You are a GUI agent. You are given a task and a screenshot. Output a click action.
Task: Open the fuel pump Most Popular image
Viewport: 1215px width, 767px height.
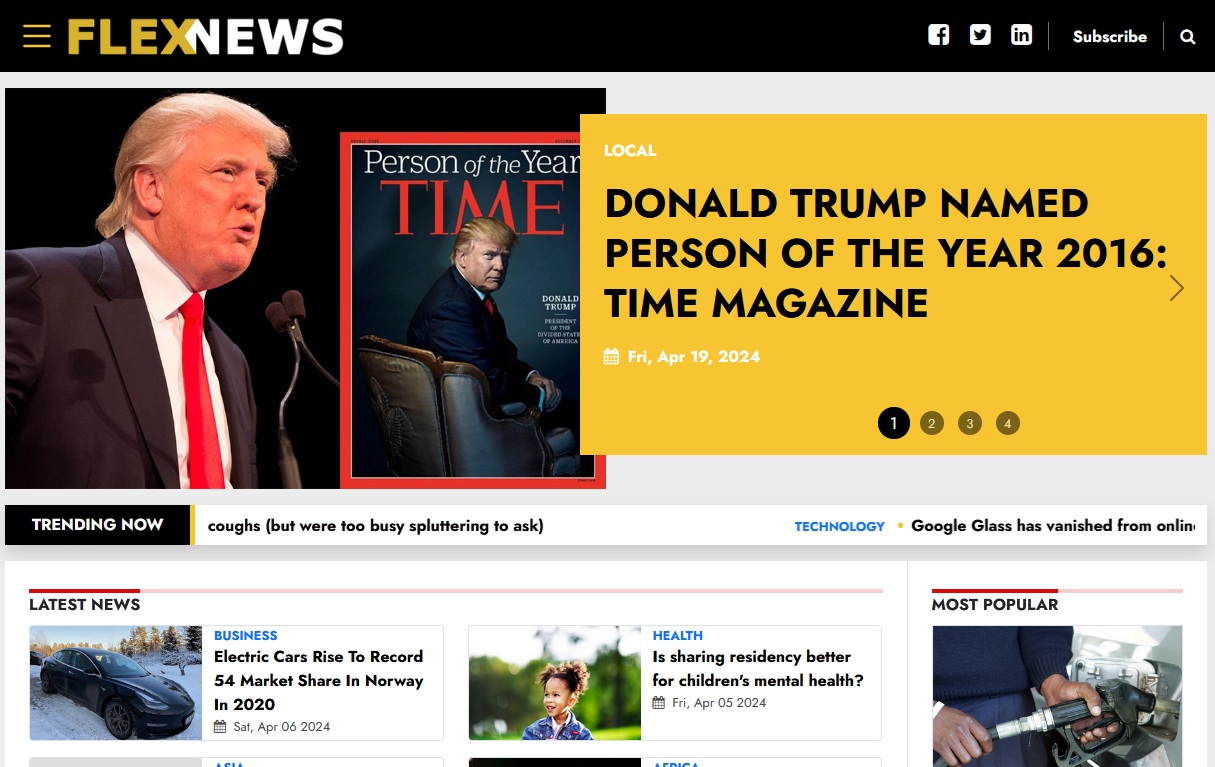tap(1057, 696)
